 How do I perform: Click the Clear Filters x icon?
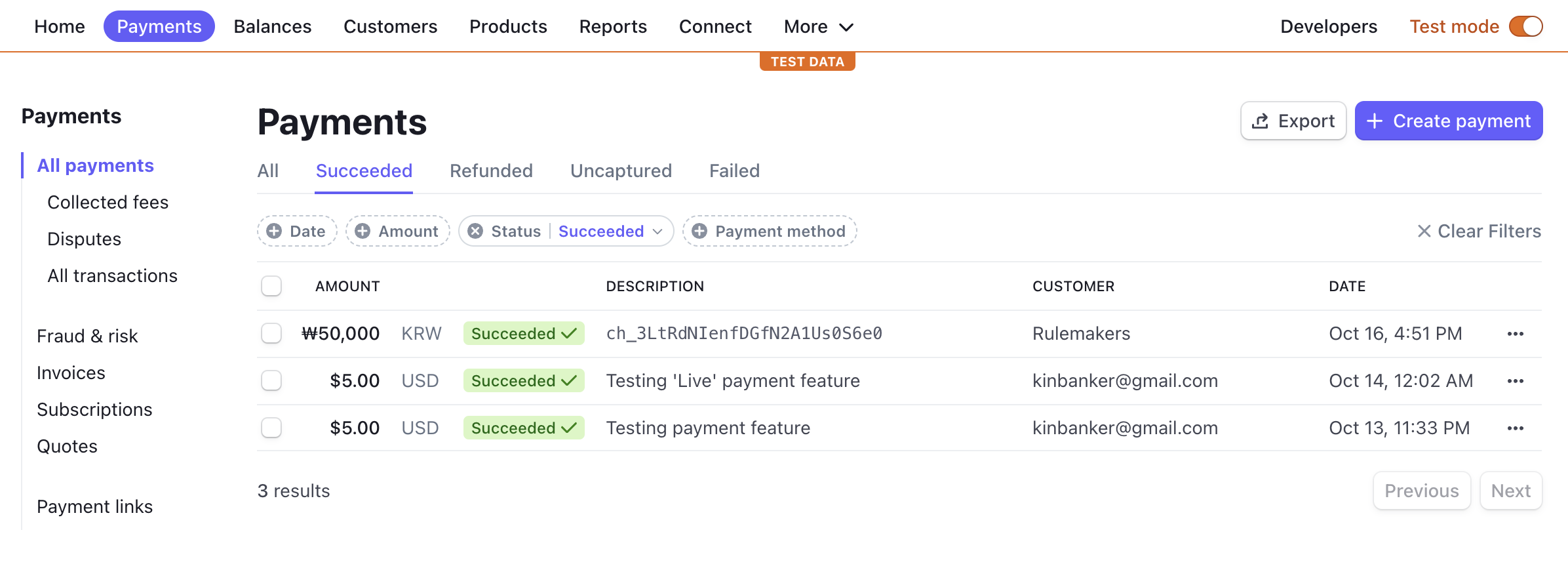pos(1424,232)
